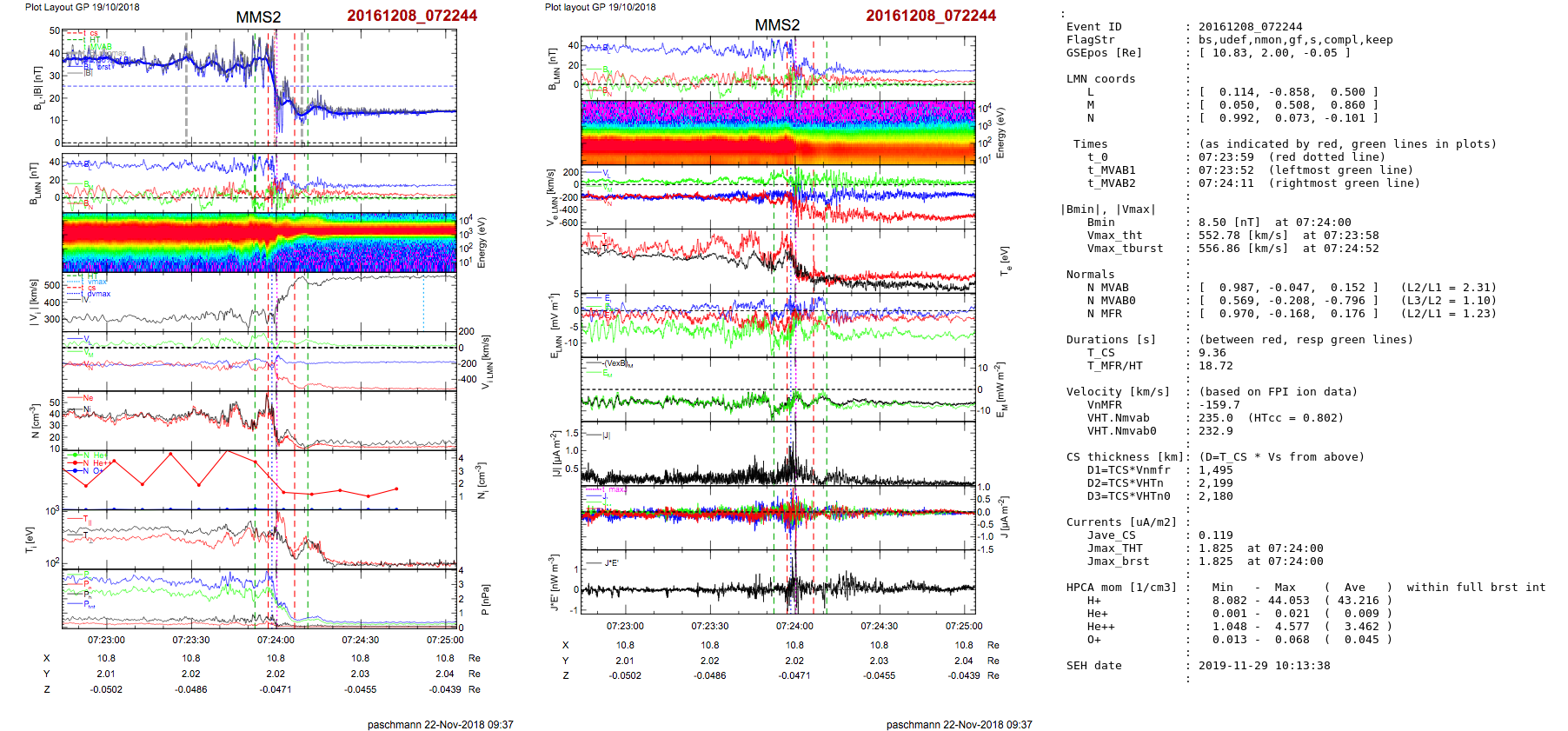Viewport: 1568px width, 731px height.
Task: Select the GSEpos [Re] coordinate row
Action: 1208,53
